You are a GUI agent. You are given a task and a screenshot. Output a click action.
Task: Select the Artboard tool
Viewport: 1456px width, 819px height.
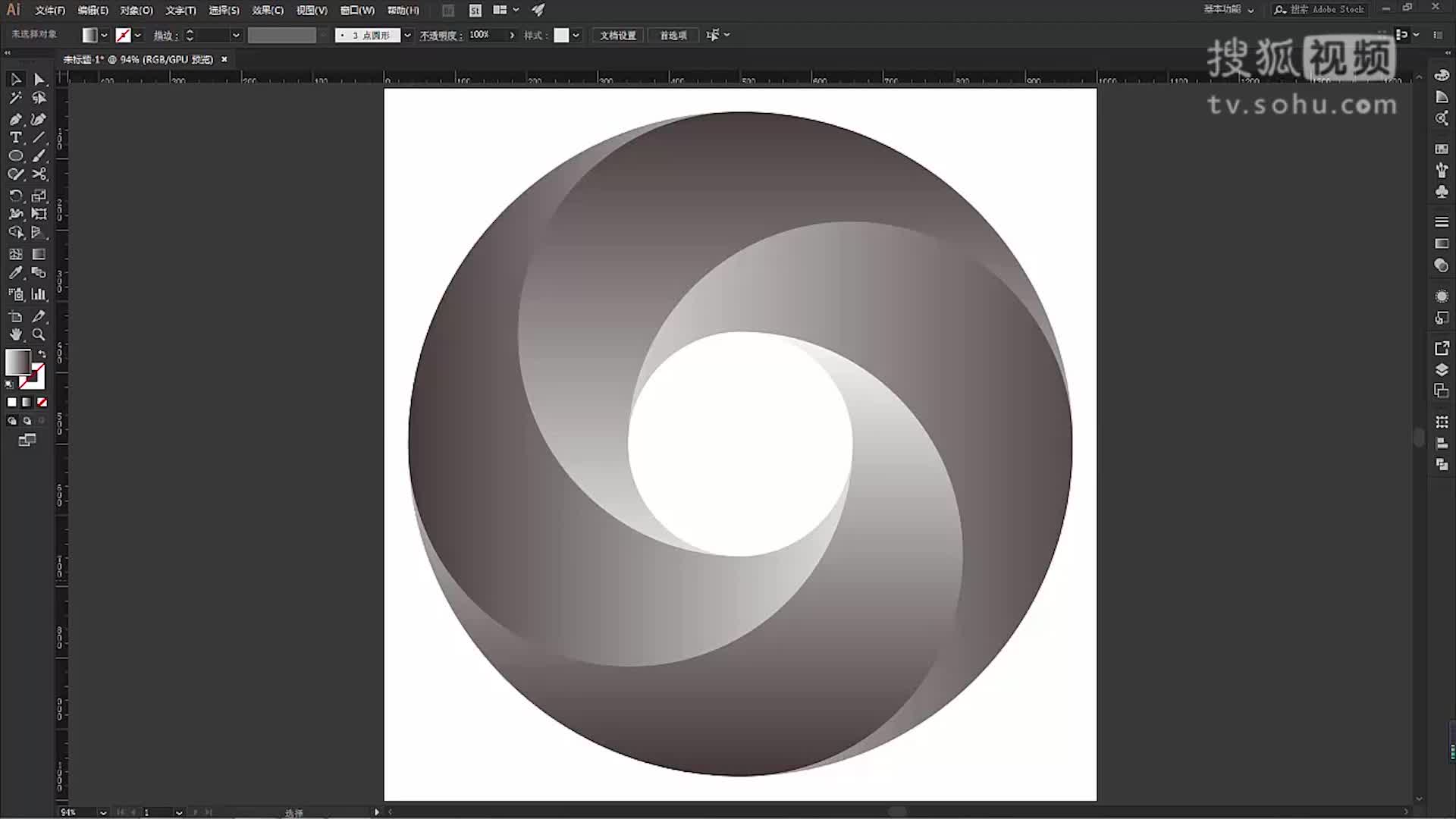point(15,316)
